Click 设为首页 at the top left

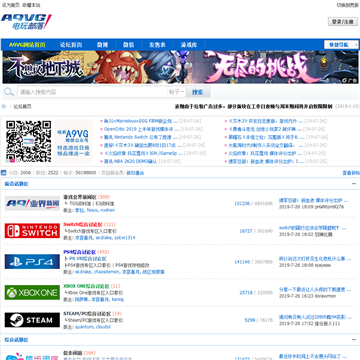11,5
